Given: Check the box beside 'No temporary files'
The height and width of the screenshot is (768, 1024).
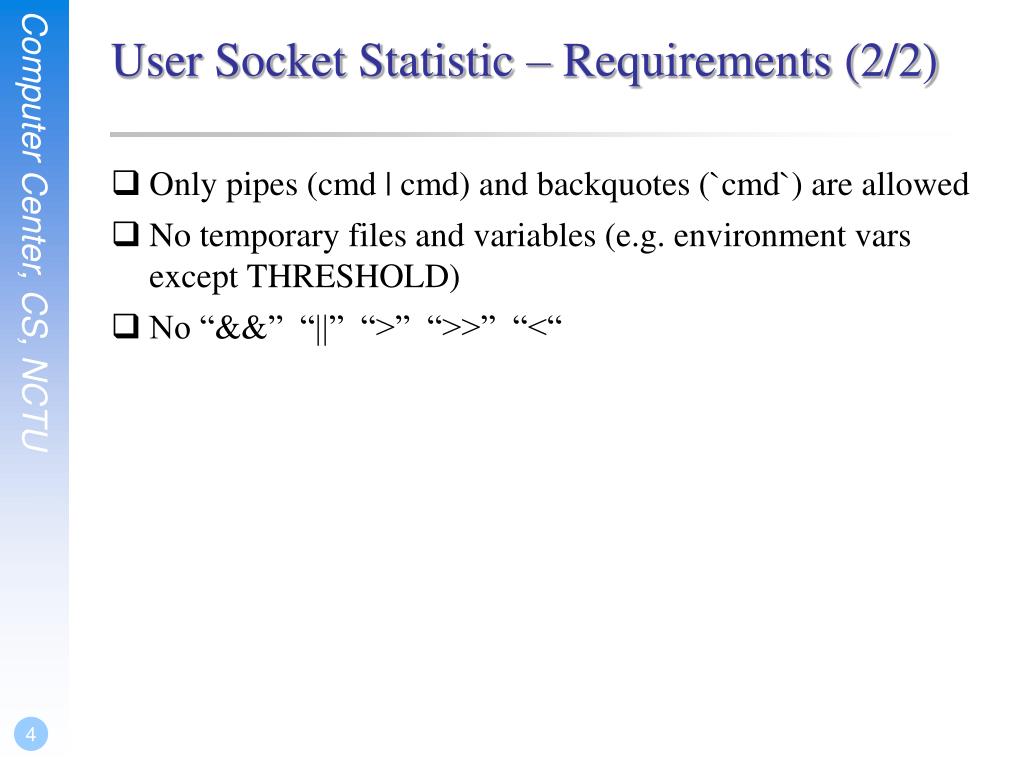Looking at the screenshot, I should [x=126, y=234].
